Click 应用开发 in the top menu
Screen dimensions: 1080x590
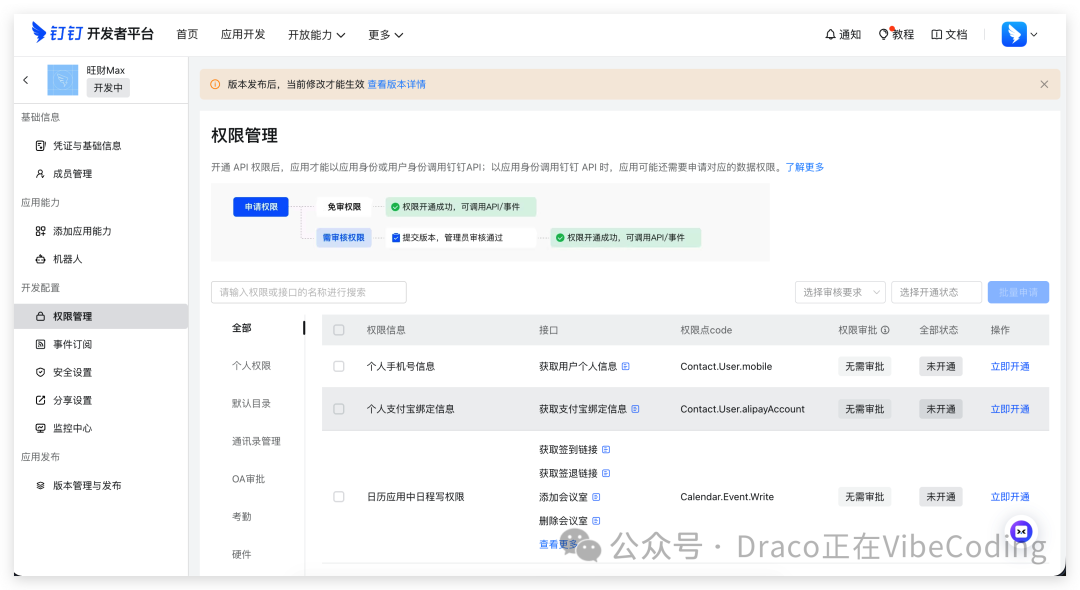pos(241,33)
